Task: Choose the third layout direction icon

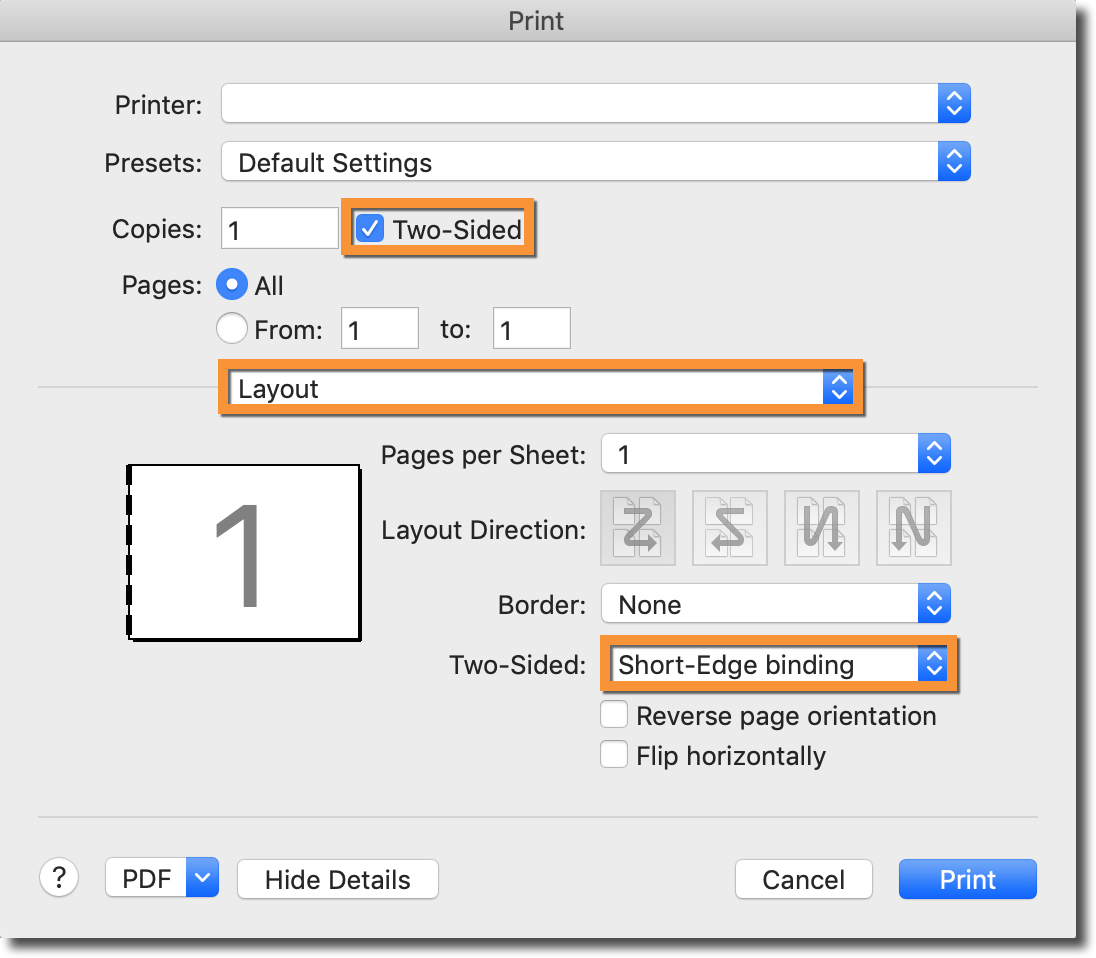Action: [822, 528]
